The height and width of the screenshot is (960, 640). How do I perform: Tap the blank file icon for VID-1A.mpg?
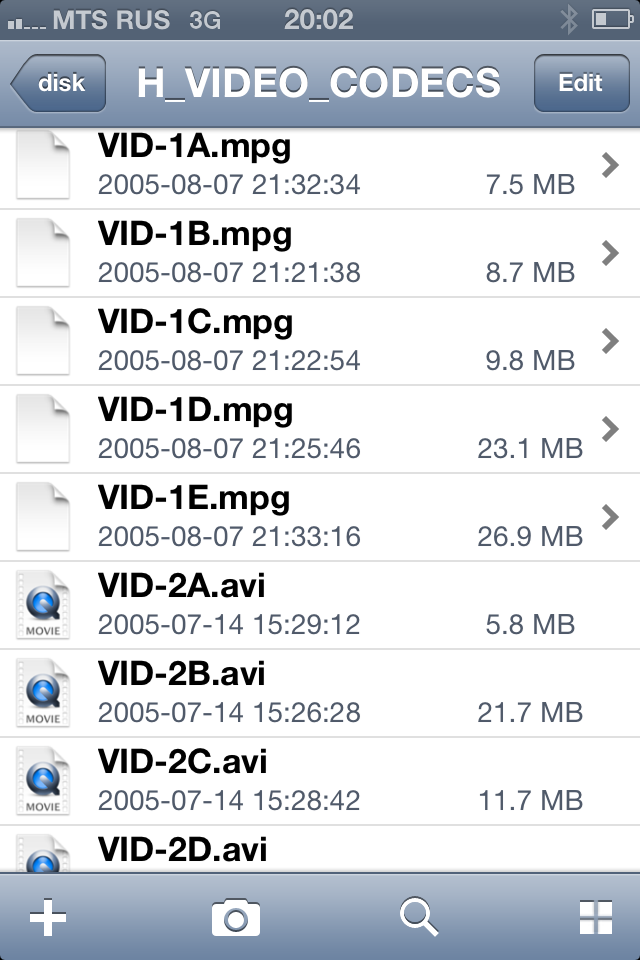pos(44,166)
